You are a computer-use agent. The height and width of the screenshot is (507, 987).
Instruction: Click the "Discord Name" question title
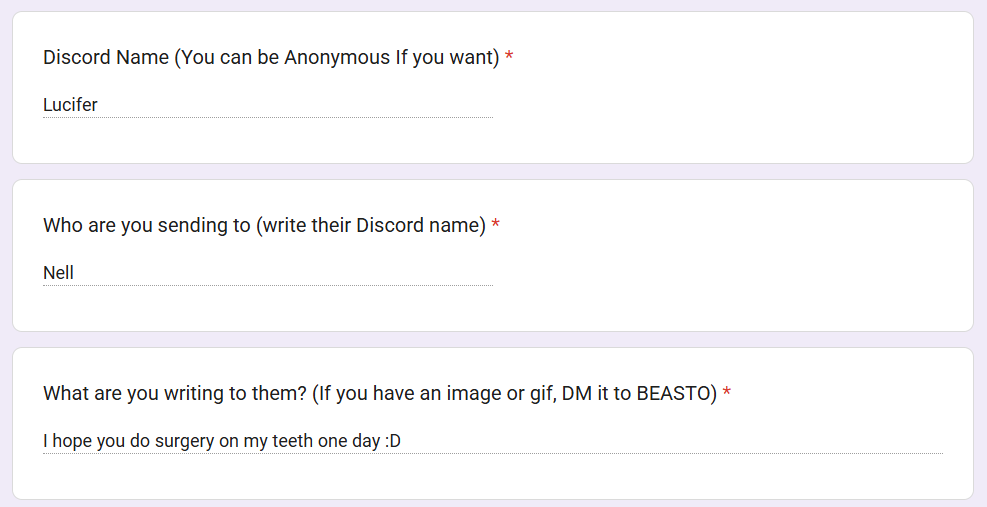pyautogui.click(x=106, y=57)
